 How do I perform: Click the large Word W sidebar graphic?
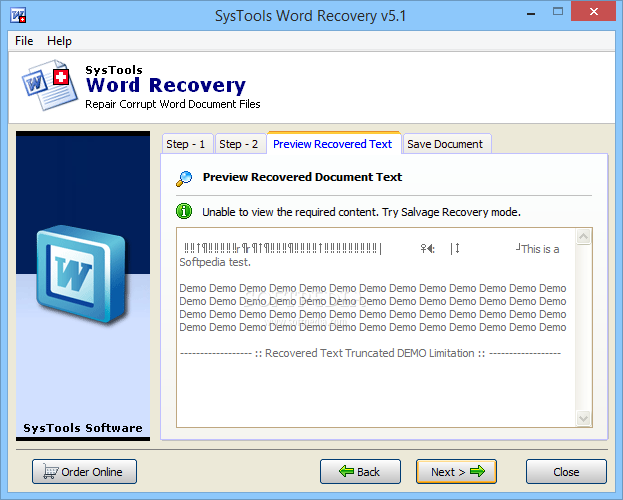coord(81,273)
